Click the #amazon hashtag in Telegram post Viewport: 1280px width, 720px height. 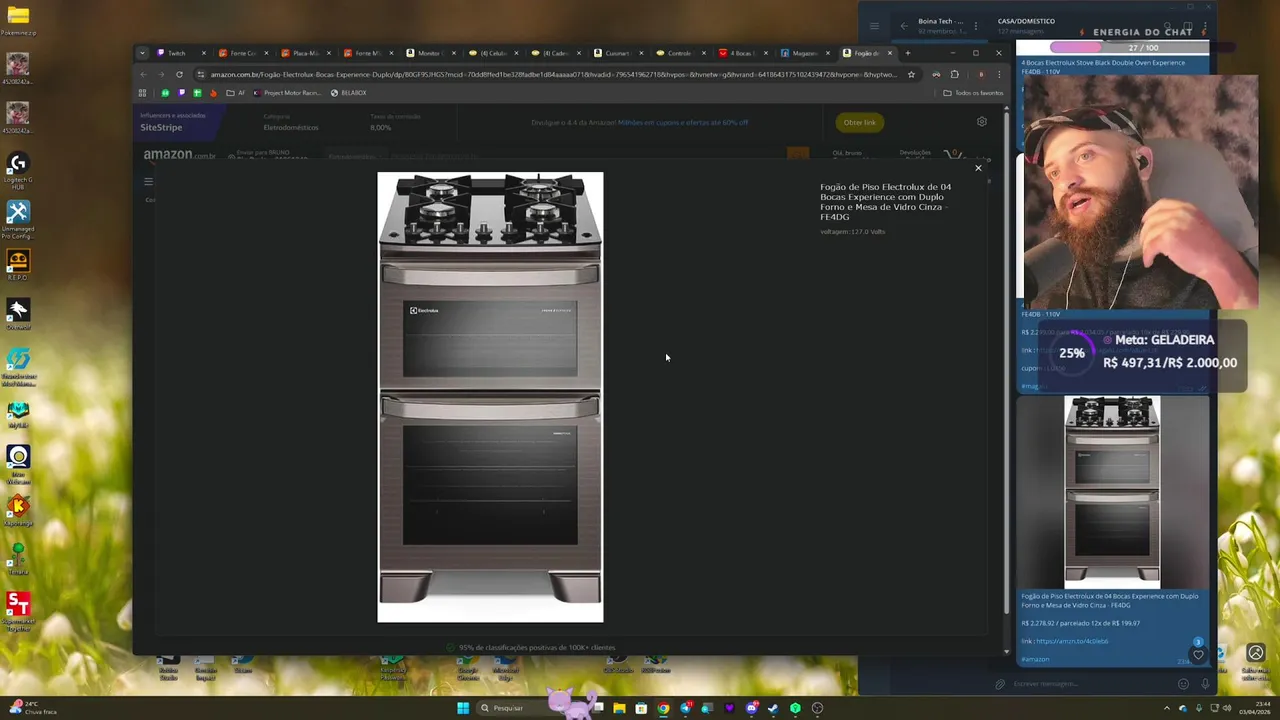pyautogui.click(x=1035, y=659)
